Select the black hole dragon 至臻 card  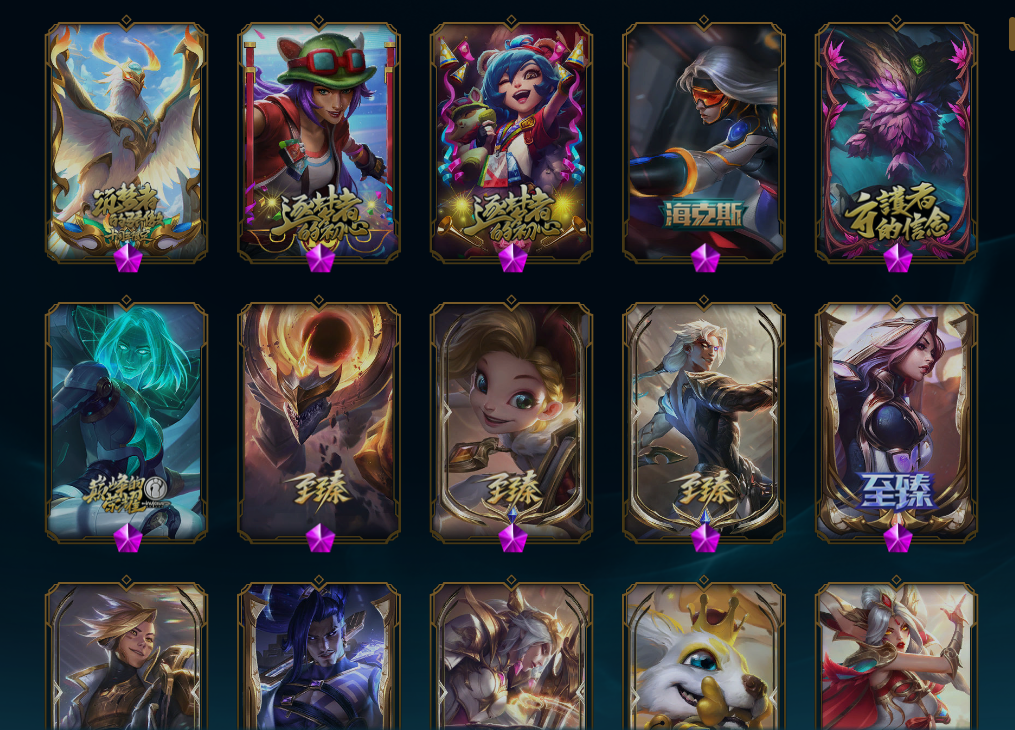(318, 422)
